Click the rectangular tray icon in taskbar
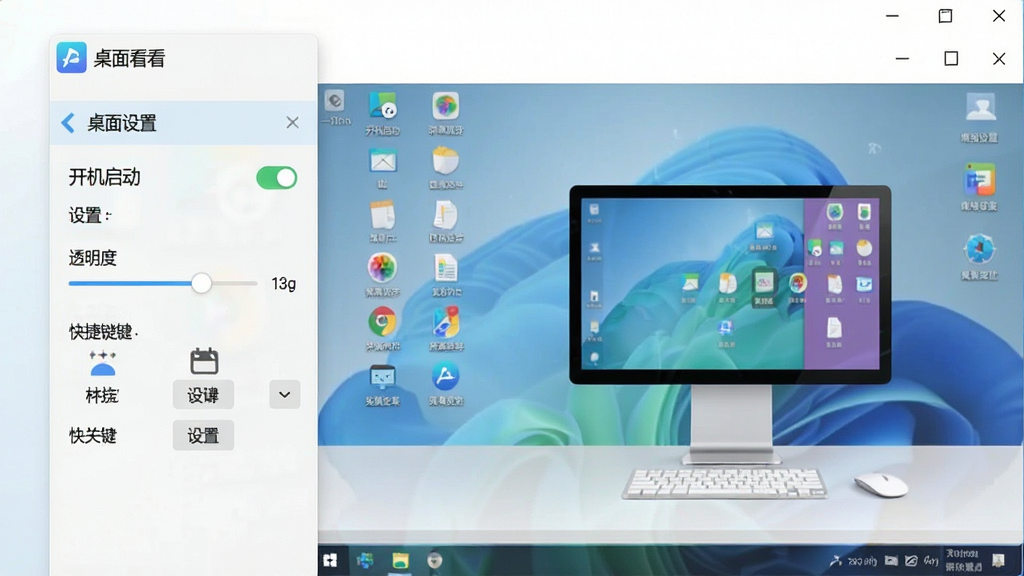Image resolution: width=1024 pixels, height=576 pixels. pyautogui.click(x=891, y=561)
